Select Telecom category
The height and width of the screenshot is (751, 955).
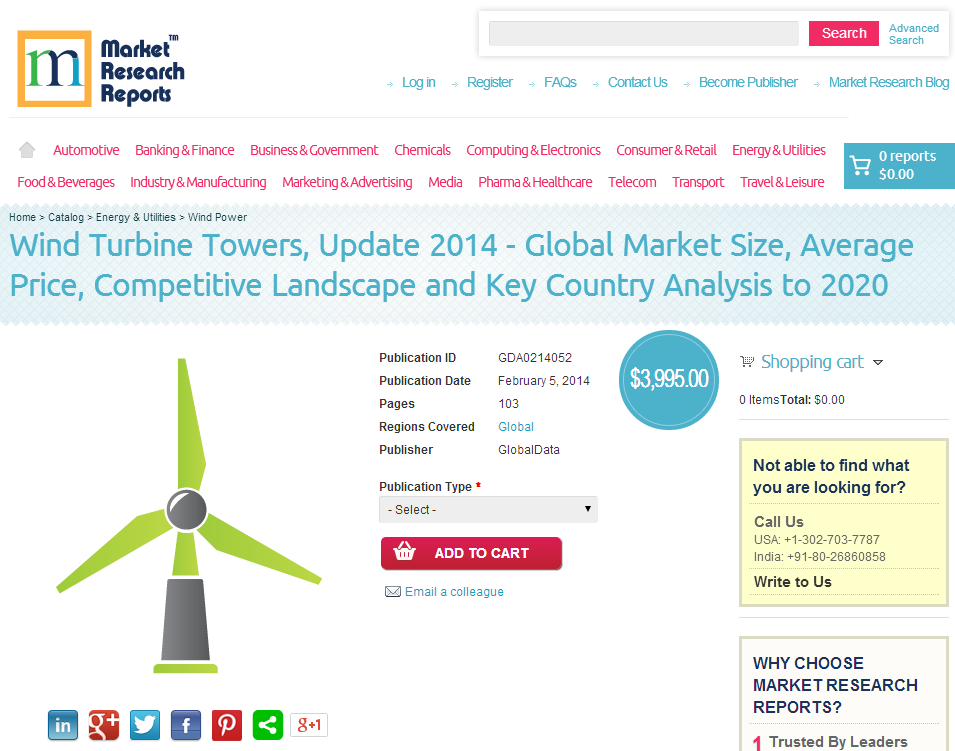pos(632,182)
